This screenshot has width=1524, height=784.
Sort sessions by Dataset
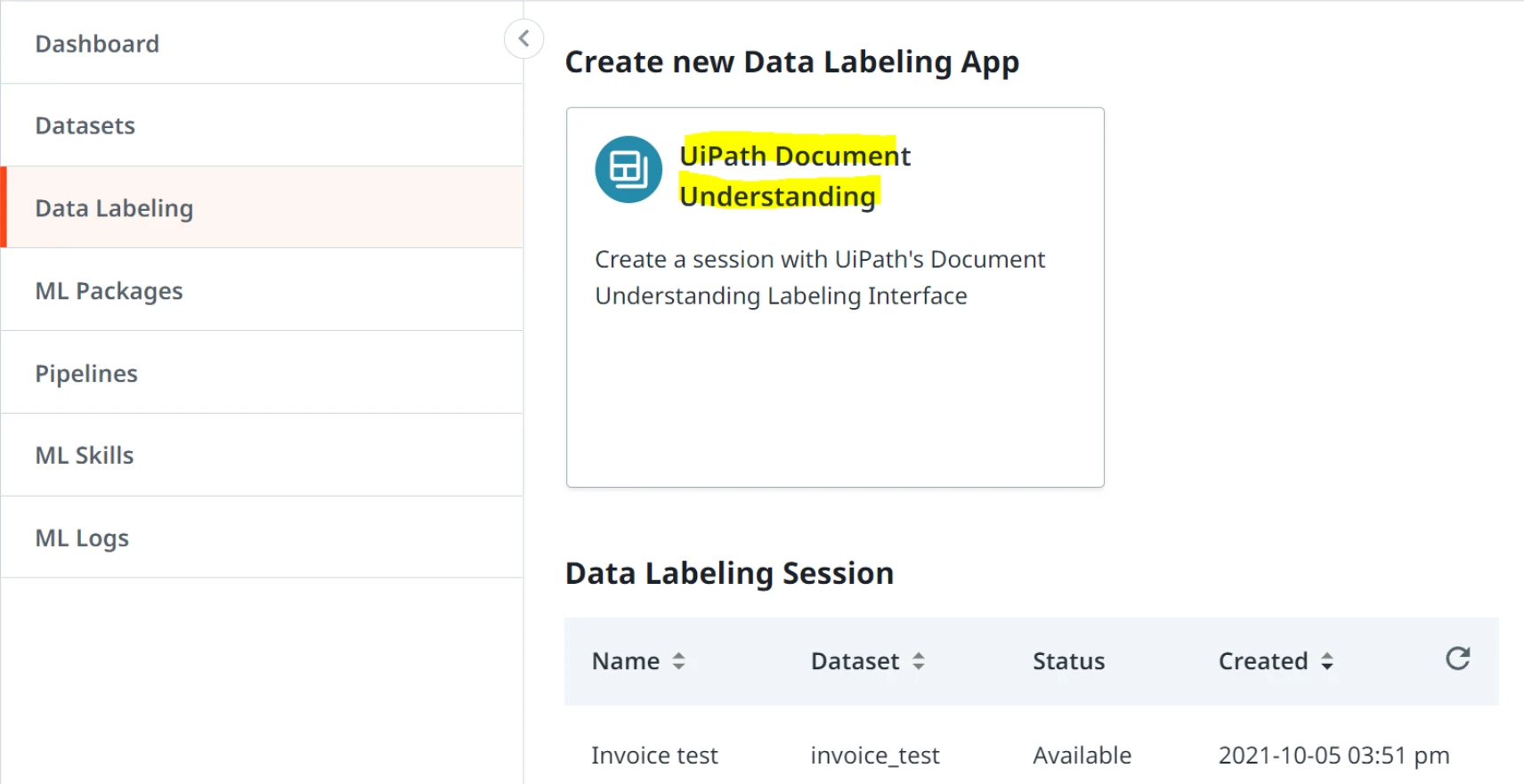click(919, 661)
